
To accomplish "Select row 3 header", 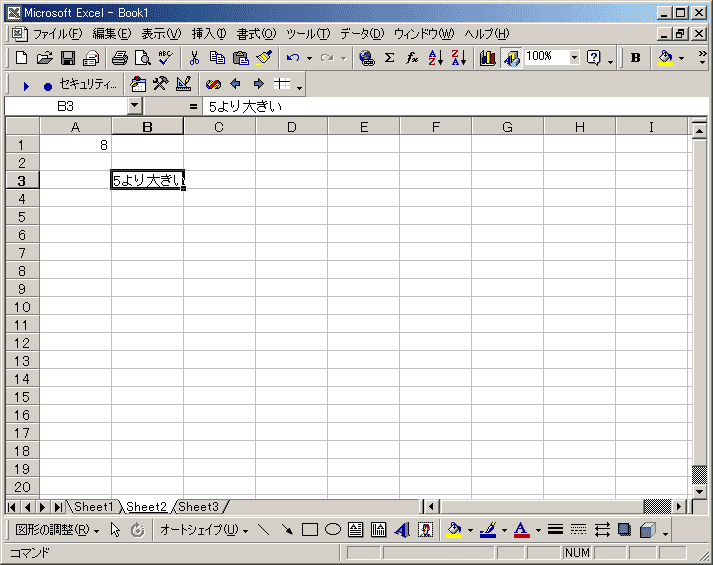I will (x=22, y=180).
